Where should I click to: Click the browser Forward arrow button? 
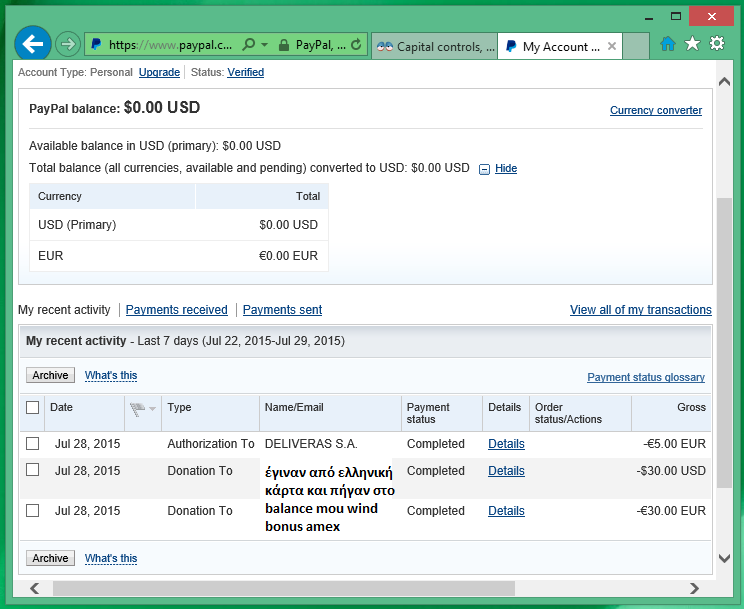[x=67, y=45]
